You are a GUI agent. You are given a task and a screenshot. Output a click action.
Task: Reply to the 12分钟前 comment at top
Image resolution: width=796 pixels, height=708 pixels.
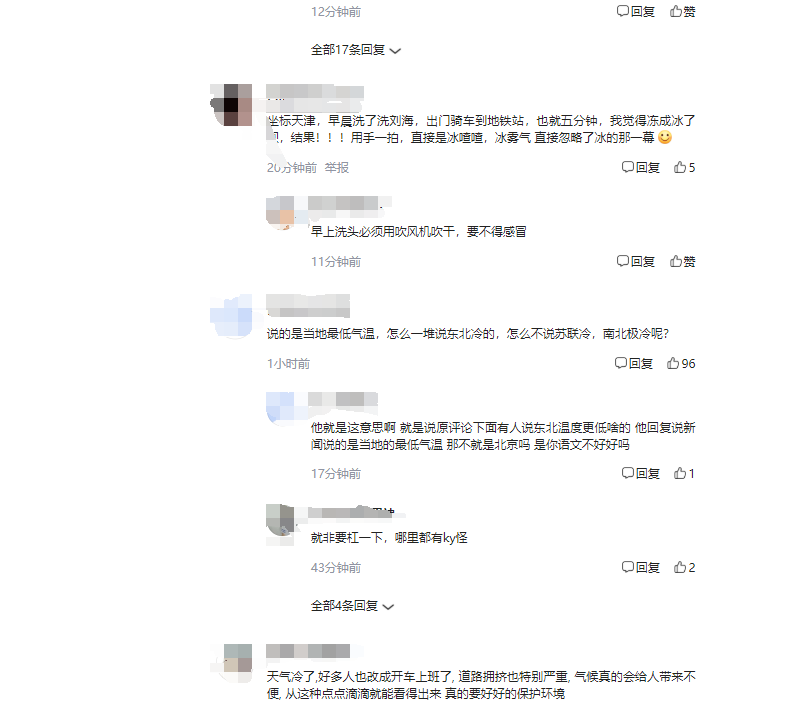[x=636, y=11]
